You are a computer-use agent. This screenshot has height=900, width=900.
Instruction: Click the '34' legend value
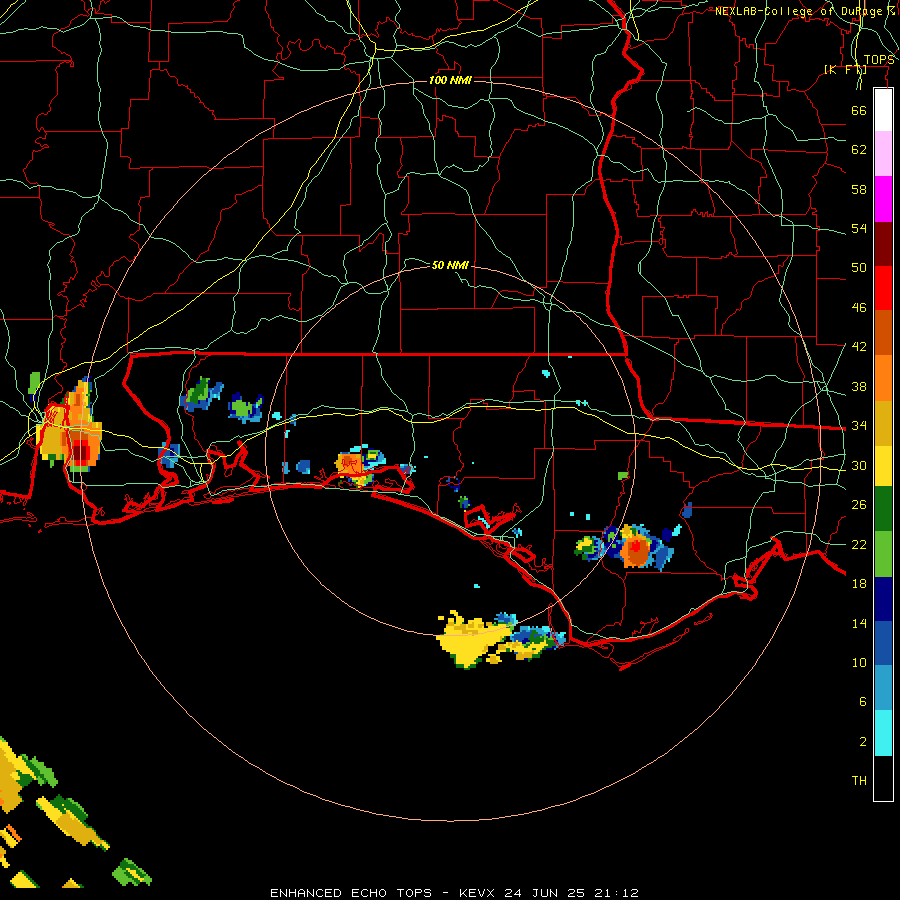point(859,426)
